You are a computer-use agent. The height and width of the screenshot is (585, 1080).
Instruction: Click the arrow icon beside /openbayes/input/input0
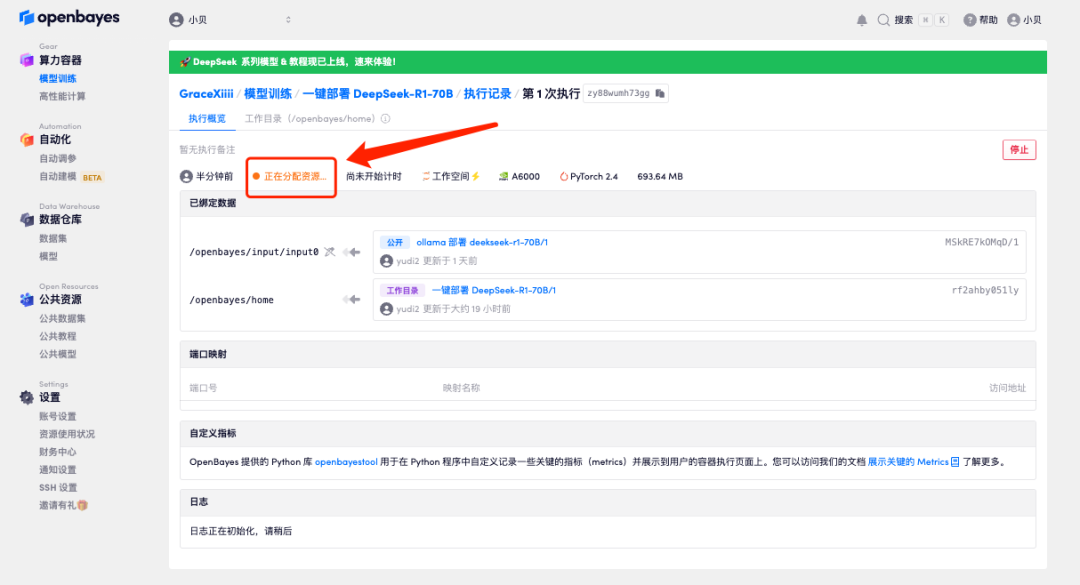(352, 252)
